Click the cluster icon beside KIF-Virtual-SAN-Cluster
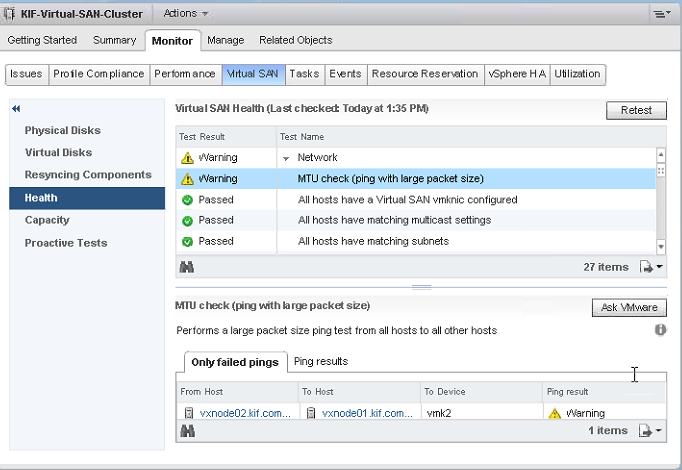 (11, 13)
